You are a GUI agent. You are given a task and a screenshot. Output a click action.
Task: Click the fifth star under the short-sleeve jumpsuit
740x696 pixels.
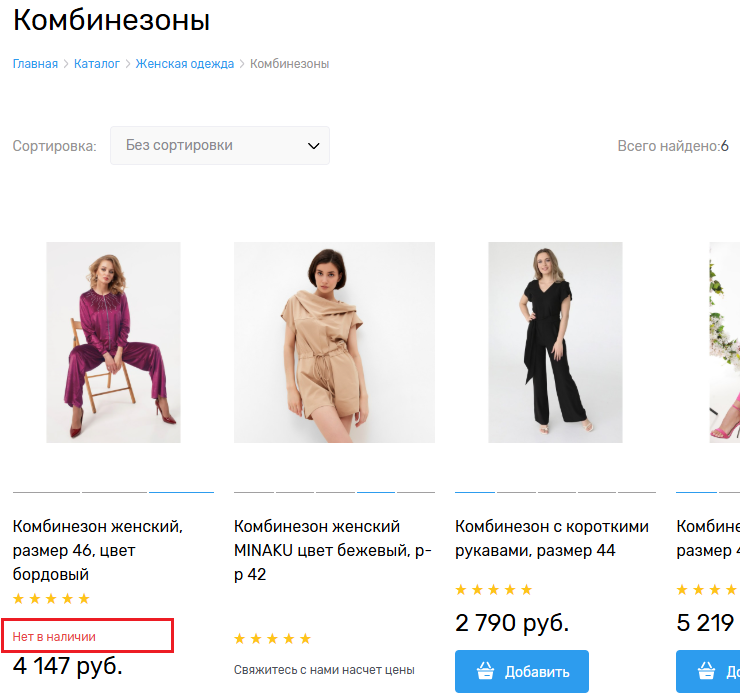point(526,590)
